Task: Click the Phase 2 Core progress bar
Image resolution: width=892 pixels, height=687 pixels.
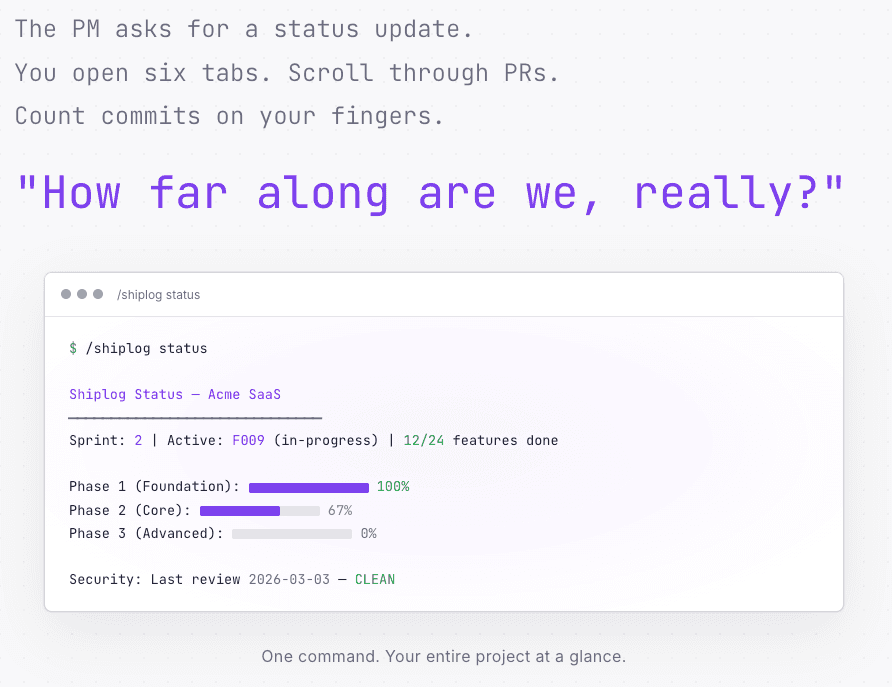Action: pyautogui.click(x=260, y=510)
